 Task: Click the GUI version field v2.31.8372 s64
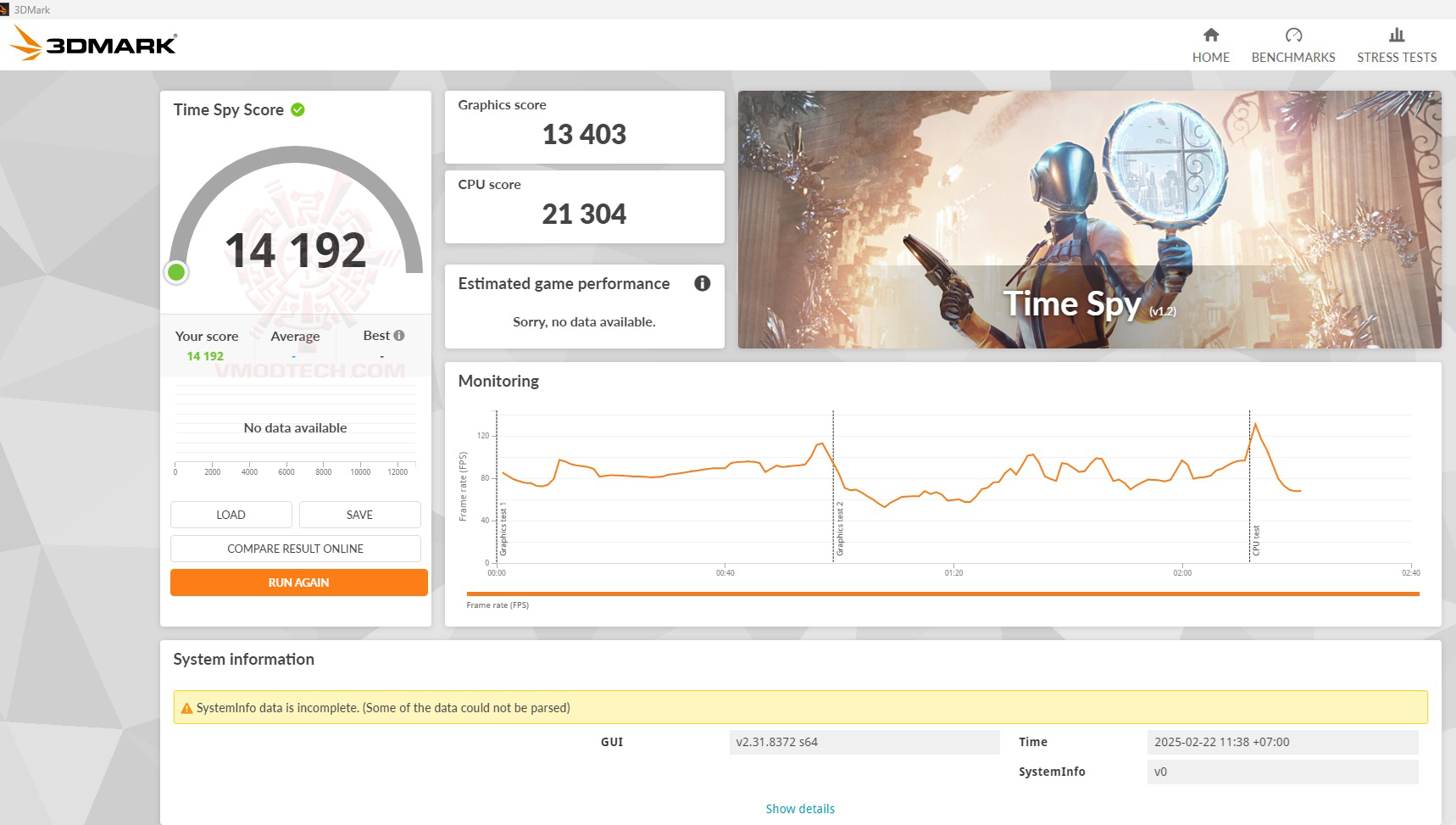point(864,742)
